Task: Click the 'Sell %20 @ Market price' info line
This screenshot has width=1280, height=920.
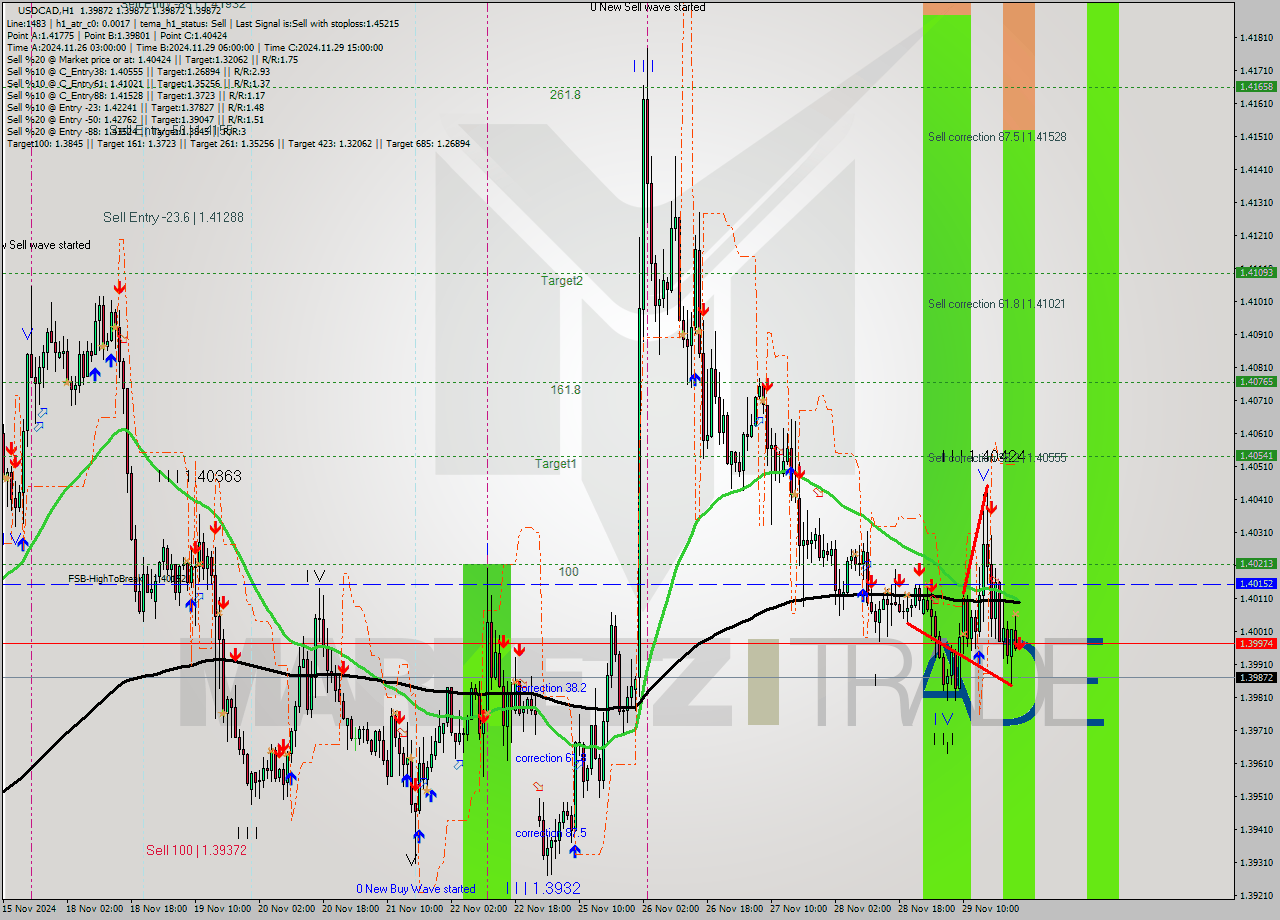Action: (x=152, y=59)
